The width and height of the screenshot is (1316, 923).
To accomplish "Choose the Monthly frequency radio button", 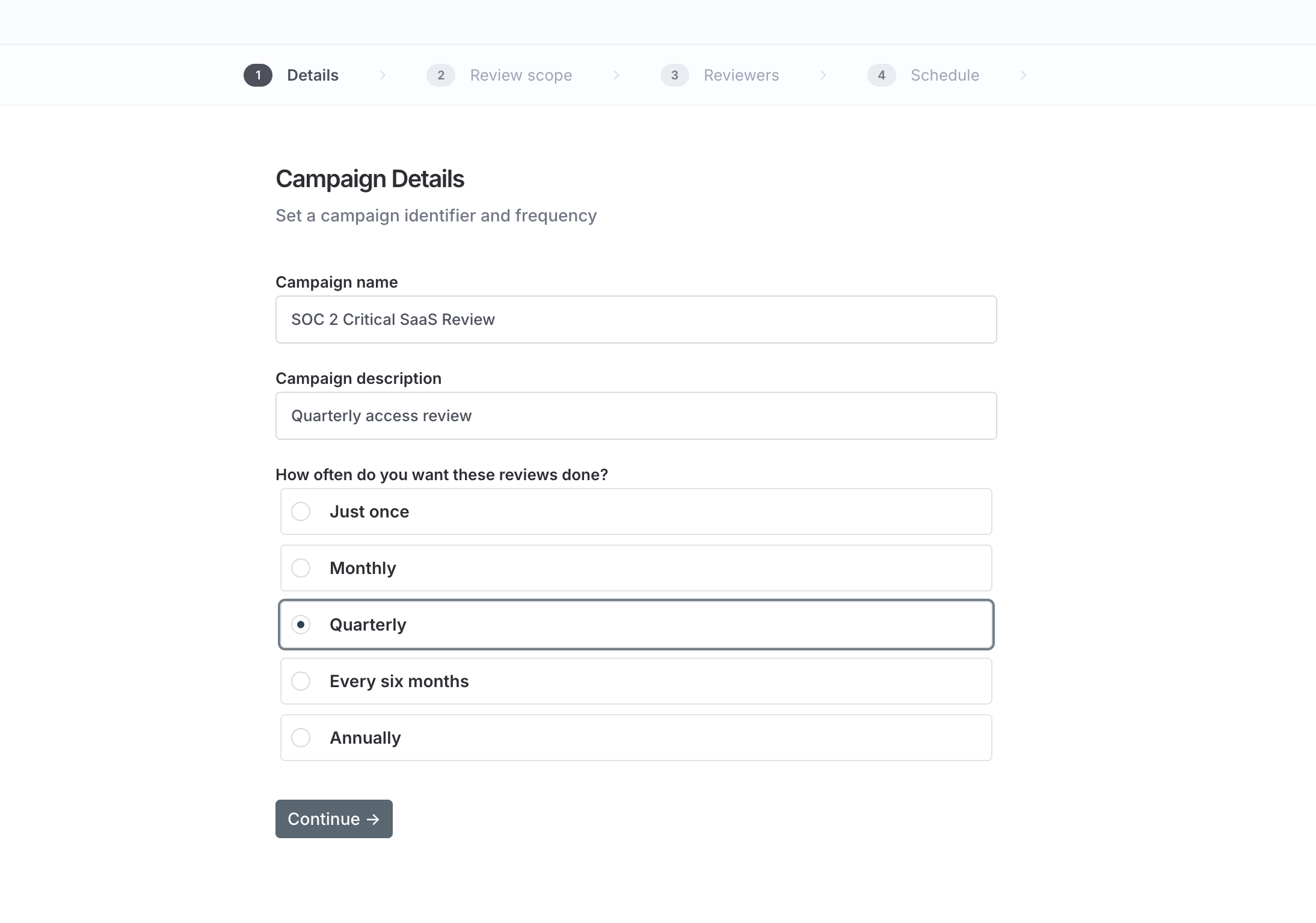I will 301,568.
